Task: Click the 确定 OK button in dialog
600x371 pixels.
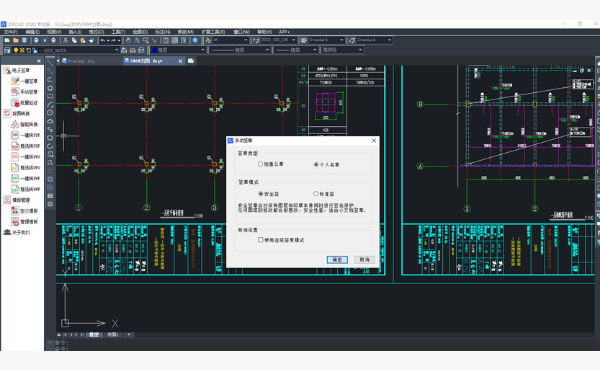Action: click(337, 260)
